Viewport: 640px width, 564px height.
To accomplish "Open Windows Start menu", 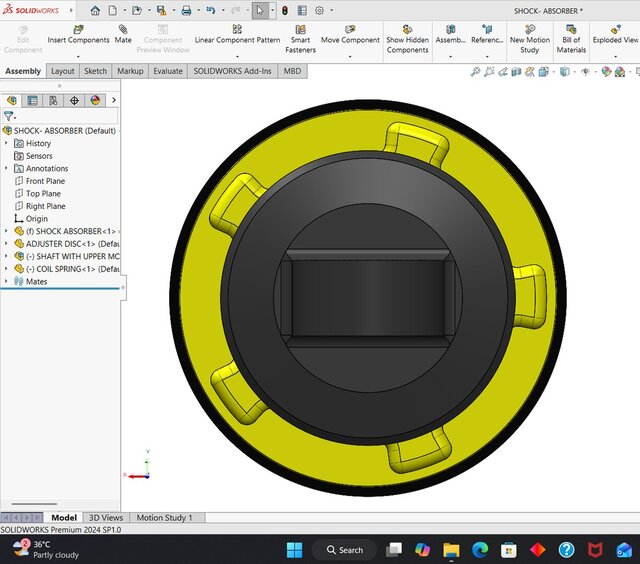I will click(295, 550).
